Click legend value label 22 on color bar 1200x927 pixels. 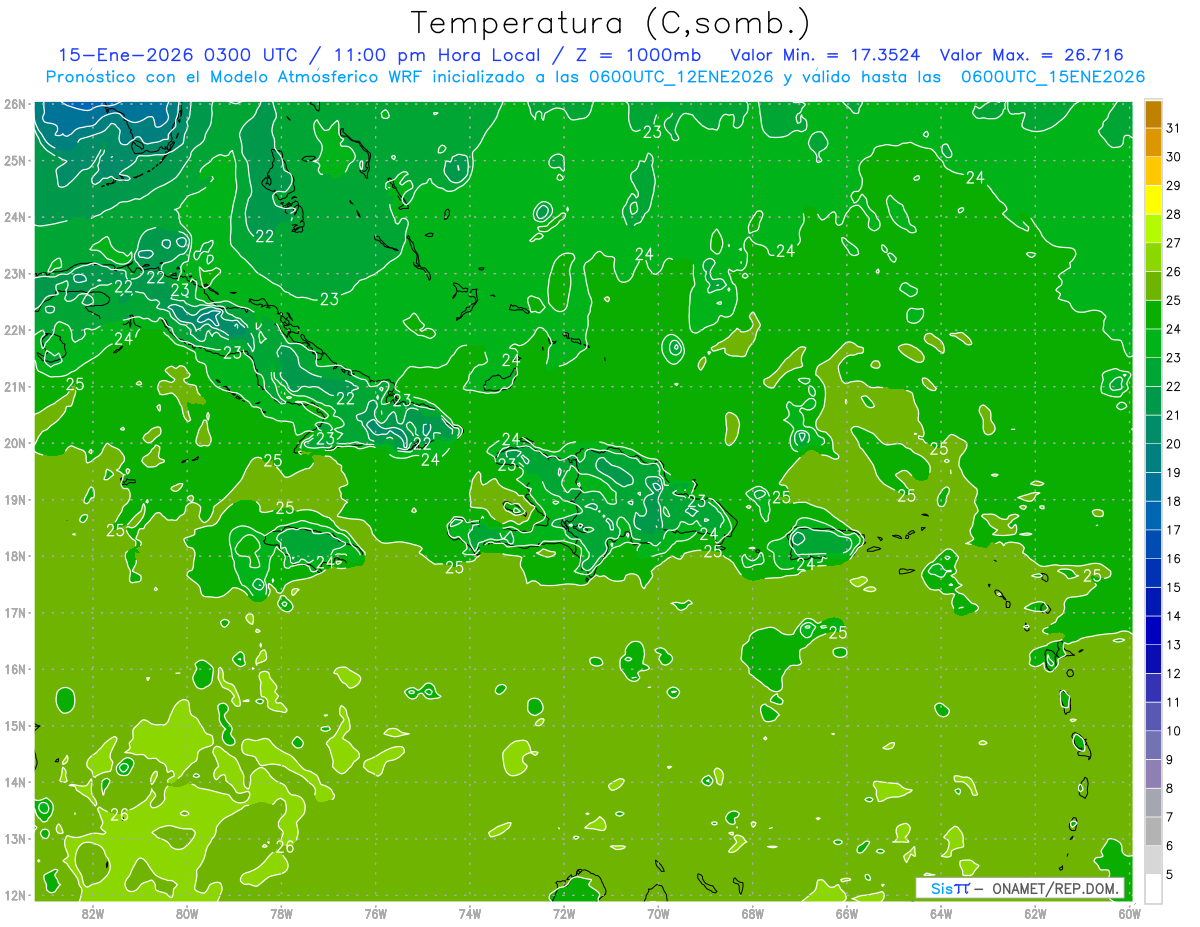1173,387
